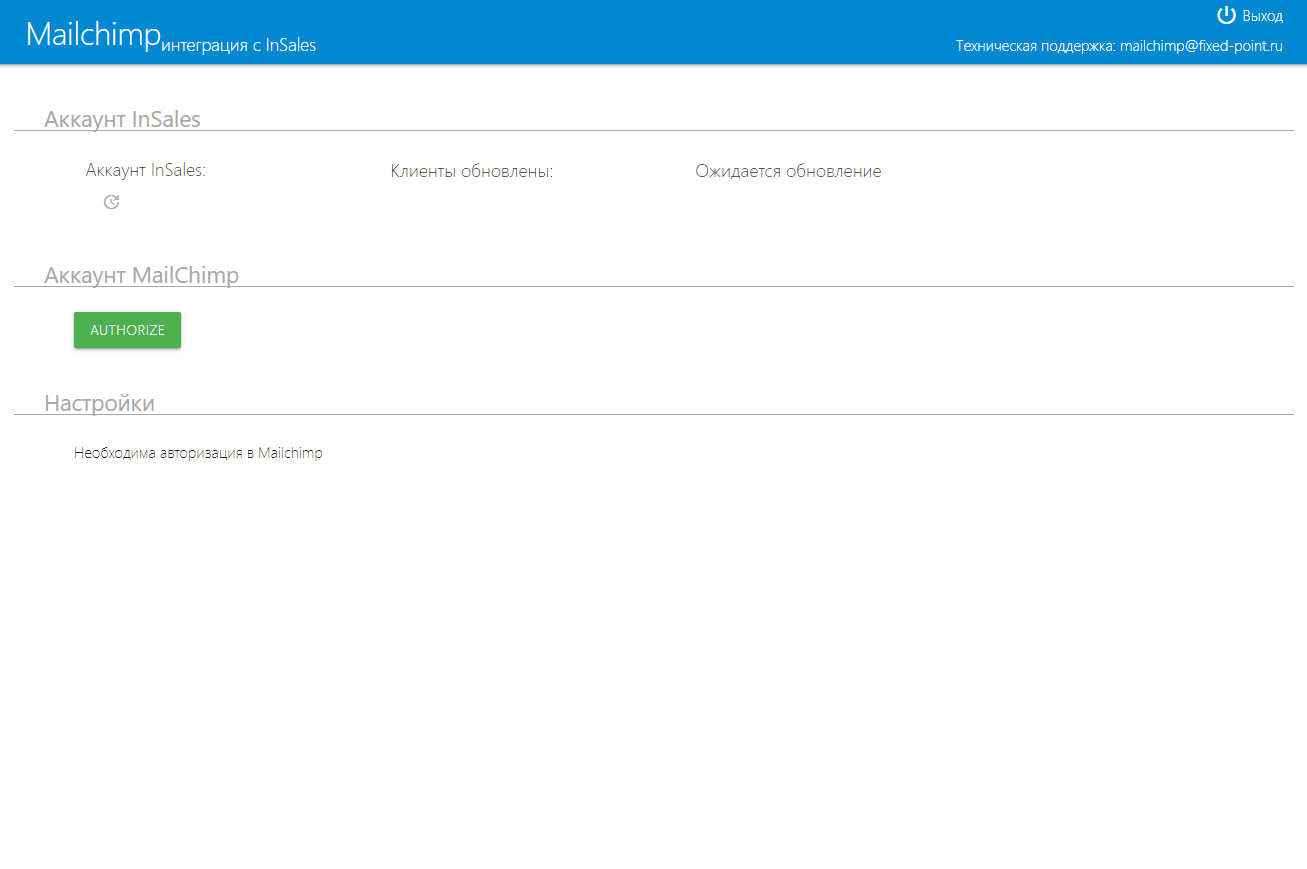The image size is (1307, 869).
Task: Select the Настройки section heading
Action: coord(99,403)
